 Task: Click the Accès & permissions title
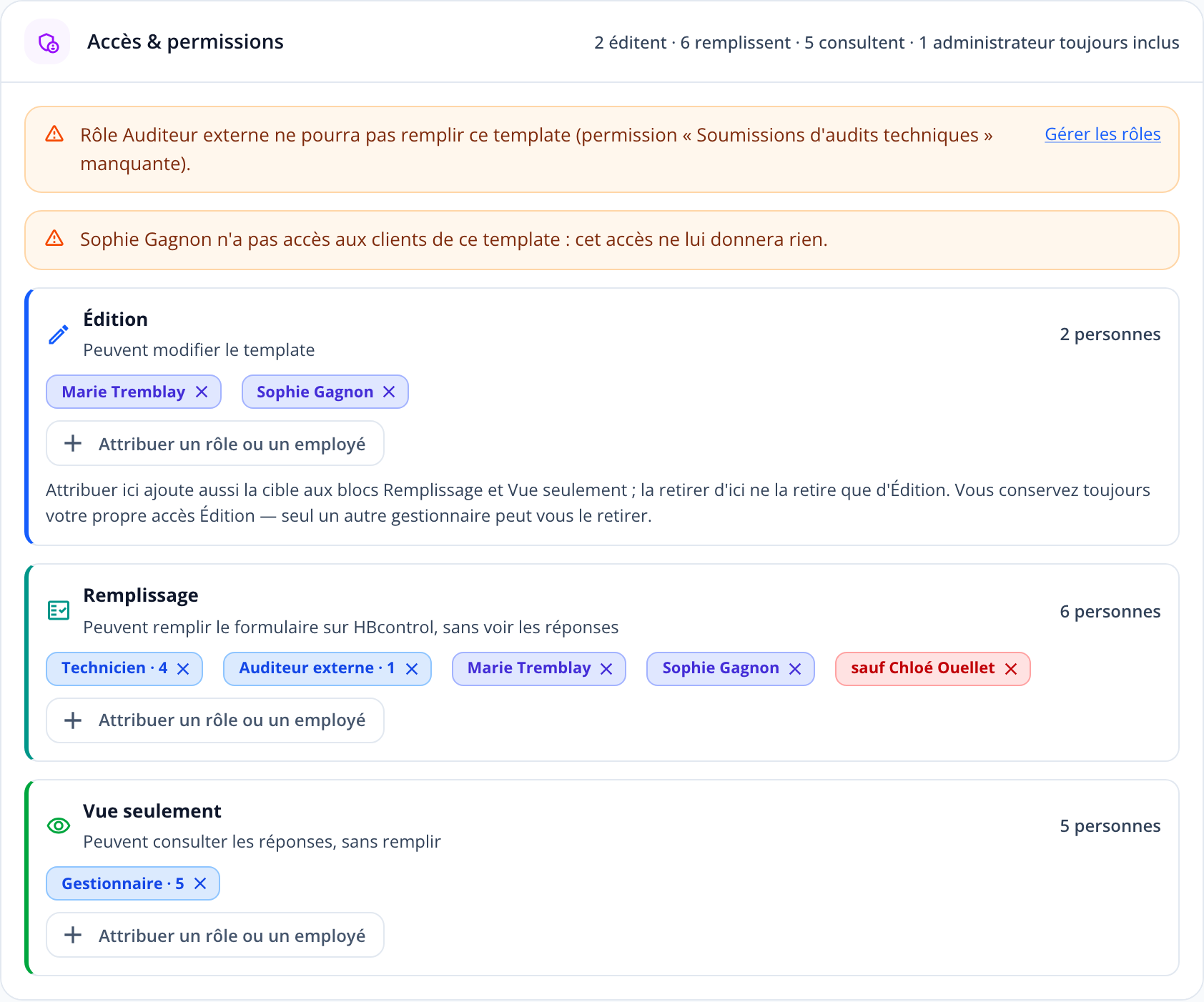click(x=185, y=42)
